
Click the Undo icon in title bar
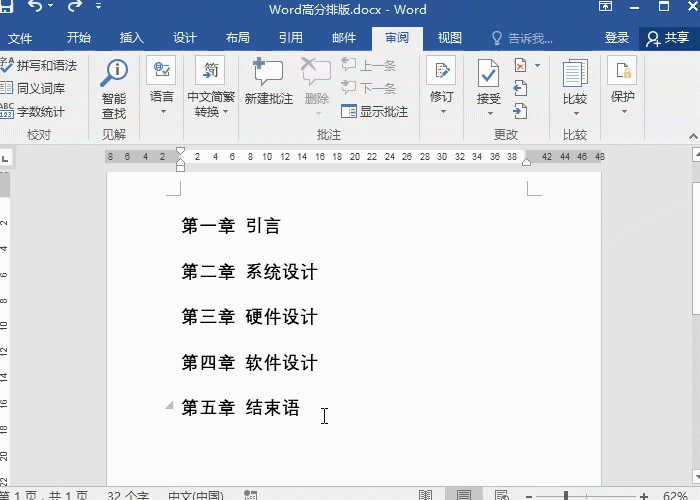35,6
